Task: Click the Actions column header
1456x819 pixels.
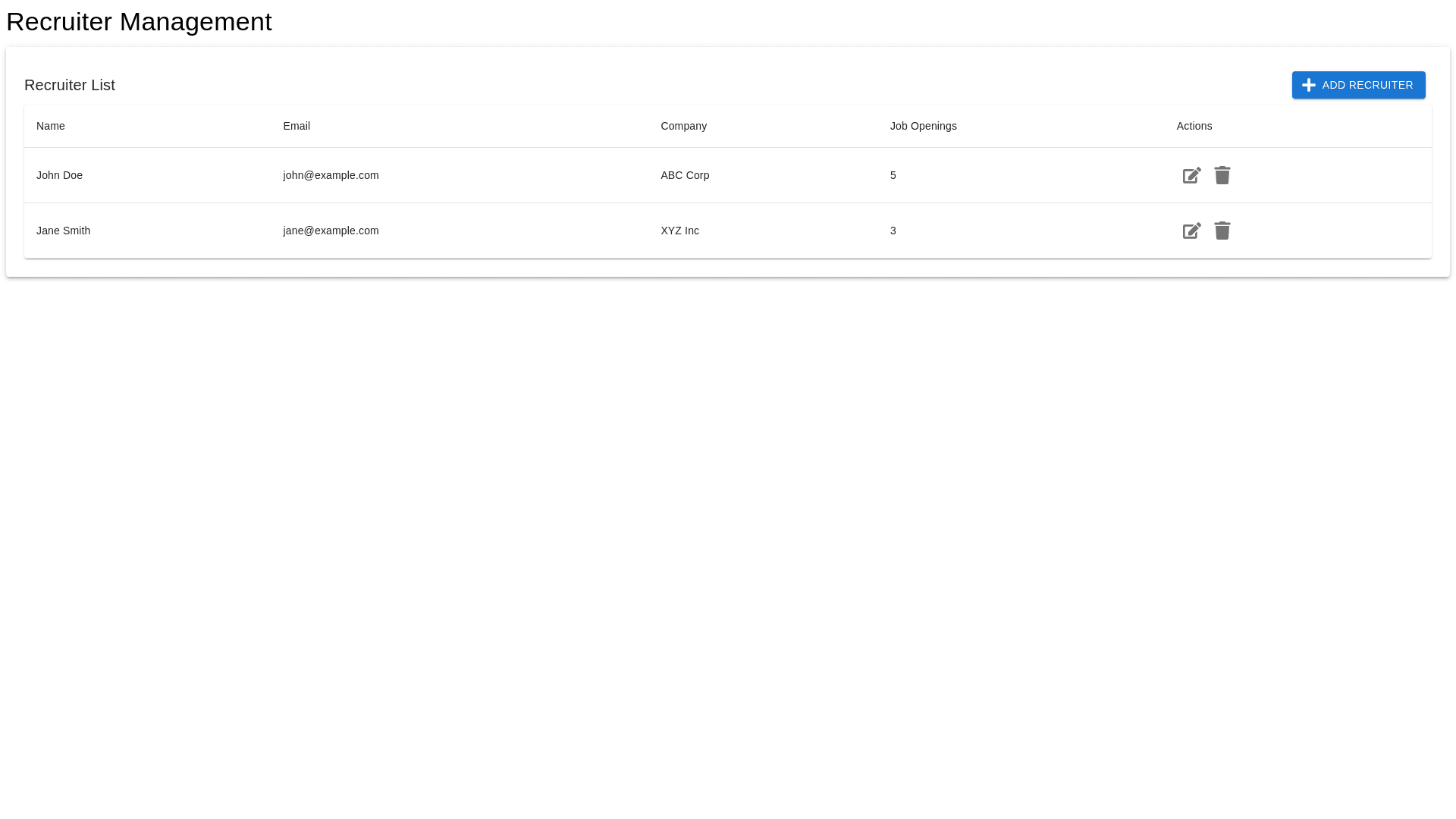Action: click(x=1194, y=126)
